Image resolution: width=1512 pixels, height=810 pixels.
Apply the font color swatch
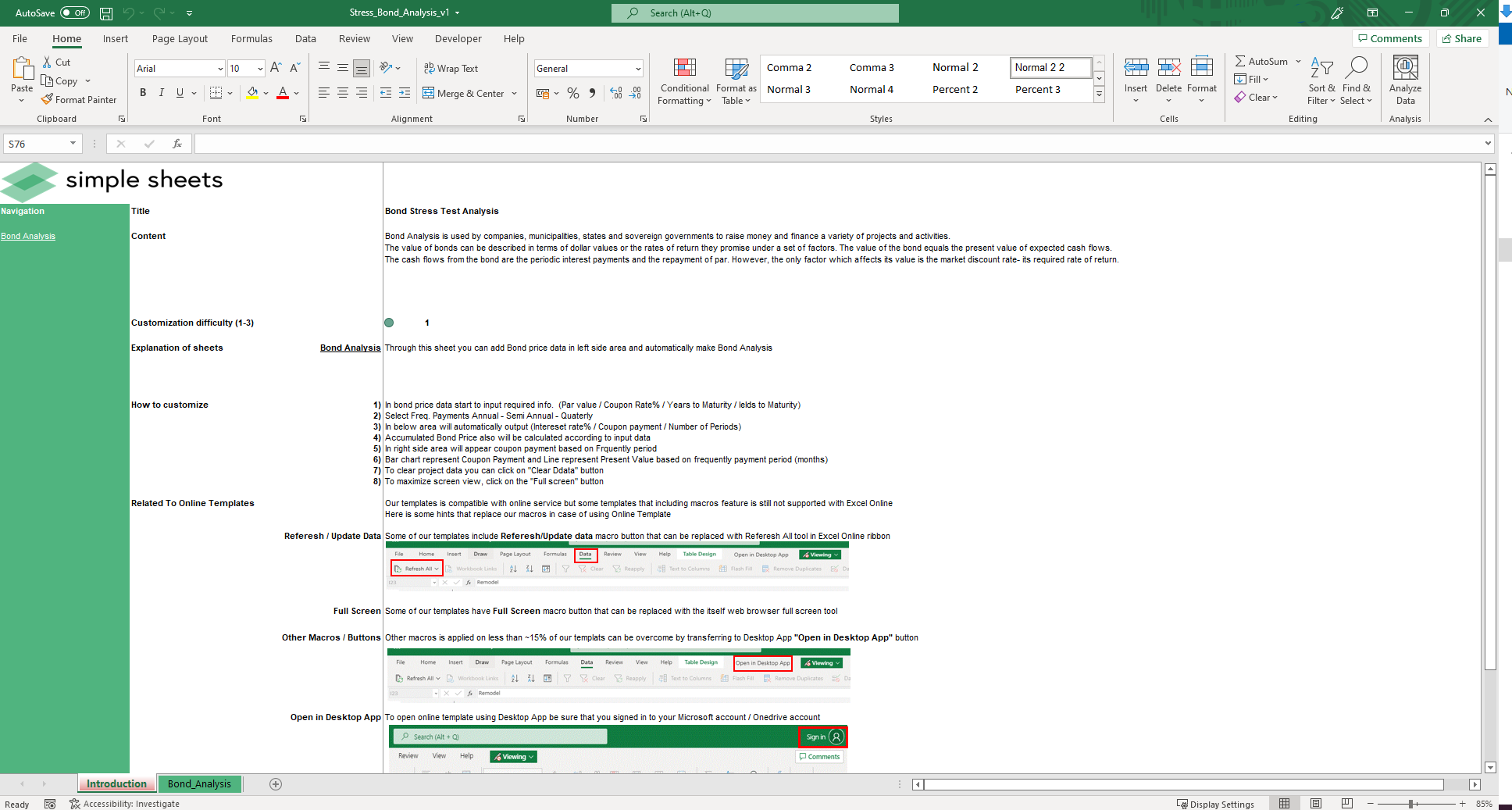point(283,93)
